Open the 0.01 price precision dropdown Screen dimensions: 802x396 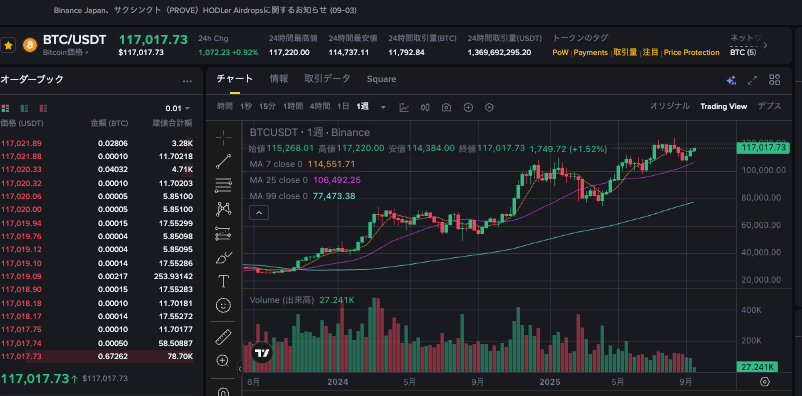tap(177, 108)
